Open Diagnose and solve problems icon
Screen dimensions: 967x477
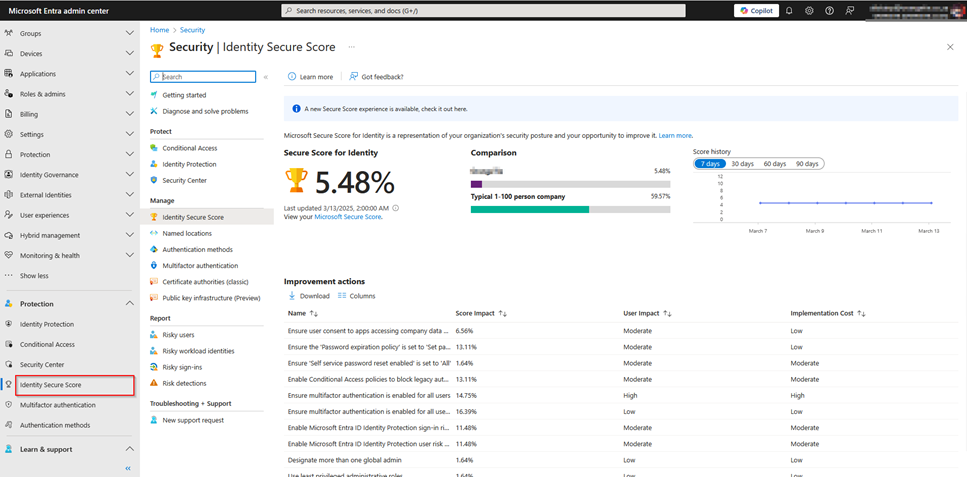pos(154,111)
